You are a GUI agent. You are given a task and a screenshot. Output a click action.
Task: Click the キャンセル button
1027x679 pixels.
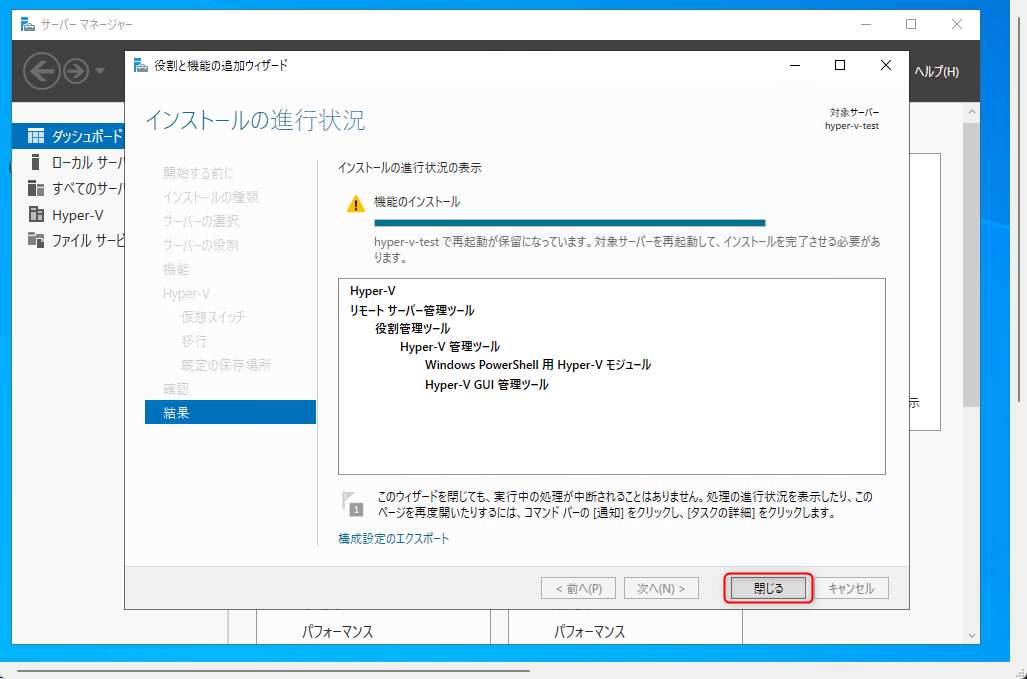click(x=849, y=588)
